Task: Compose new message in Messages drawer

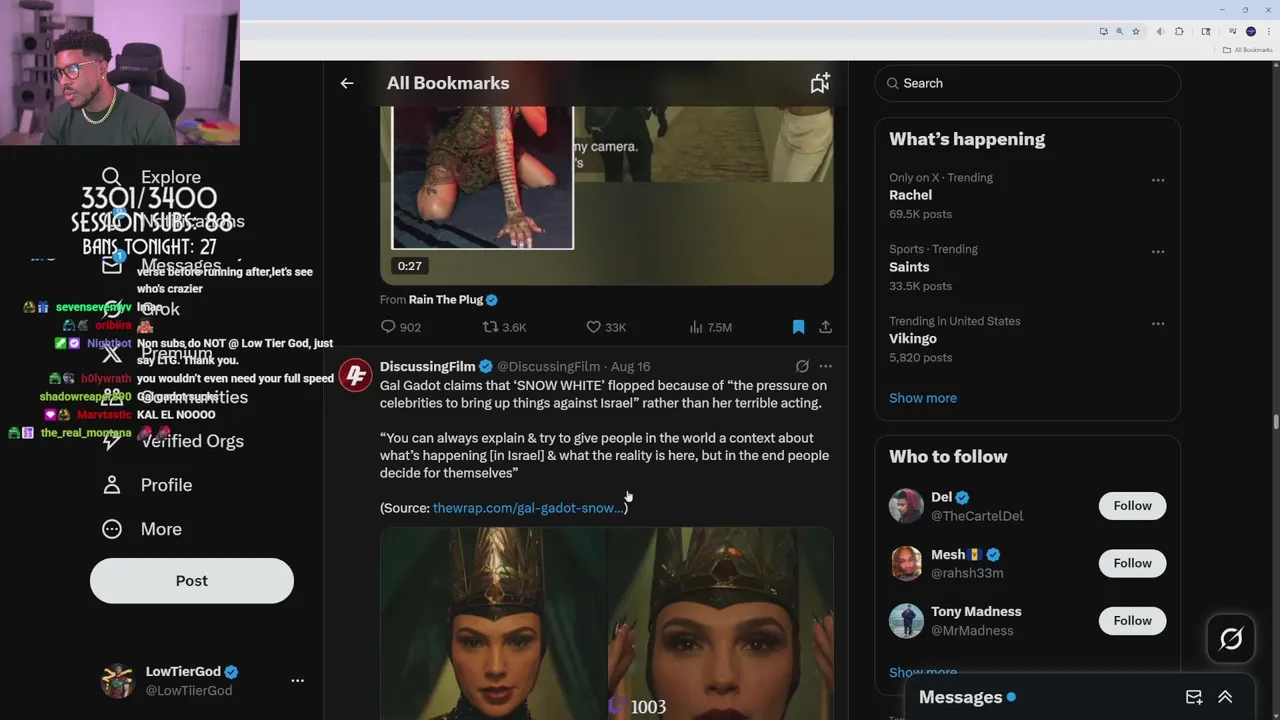Action: [1194, 697]
